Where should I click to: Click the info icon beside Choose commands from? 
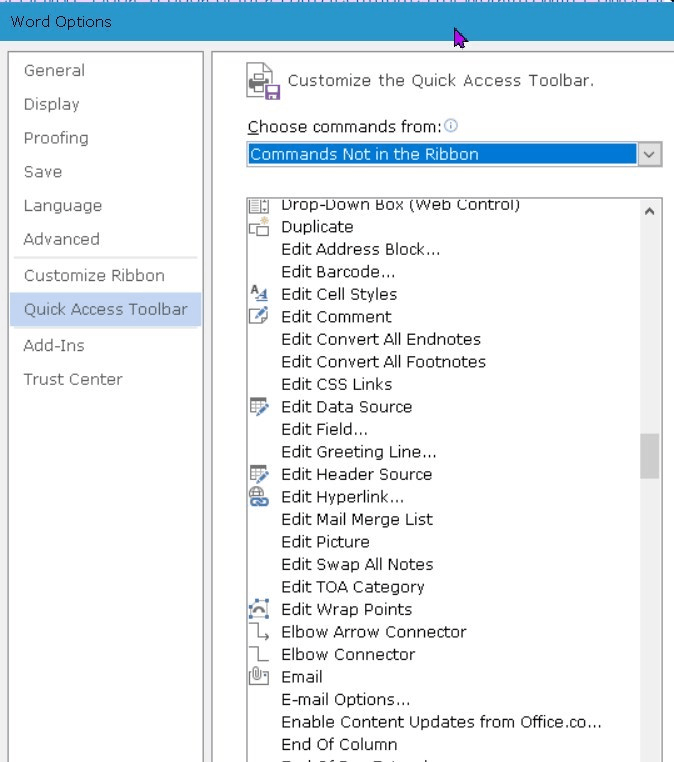click(x=451, y=126)
